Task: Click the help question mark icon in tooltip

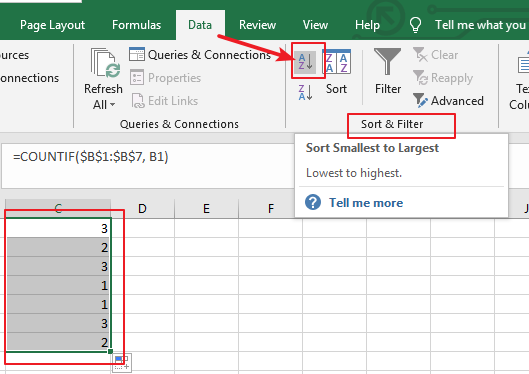Action: coord(313,202)
